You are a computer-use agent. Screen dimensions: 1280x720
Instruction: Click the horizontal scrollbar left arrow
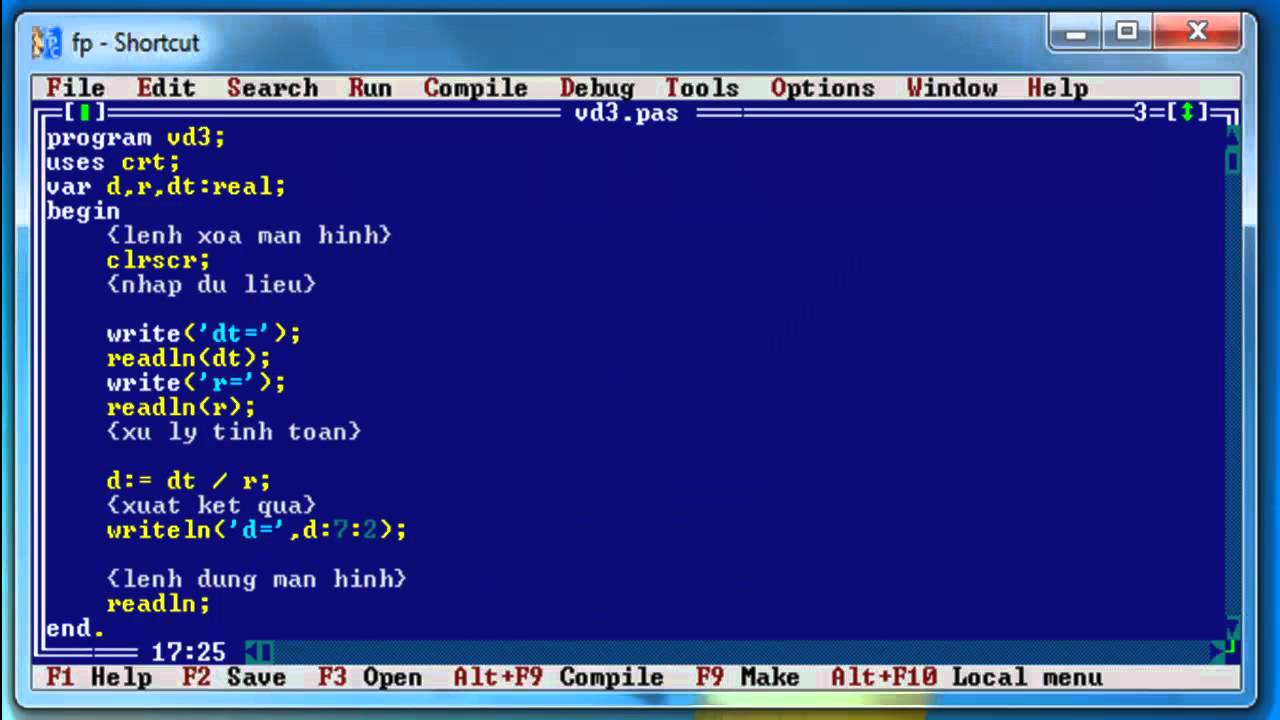(x=252, y=653)
